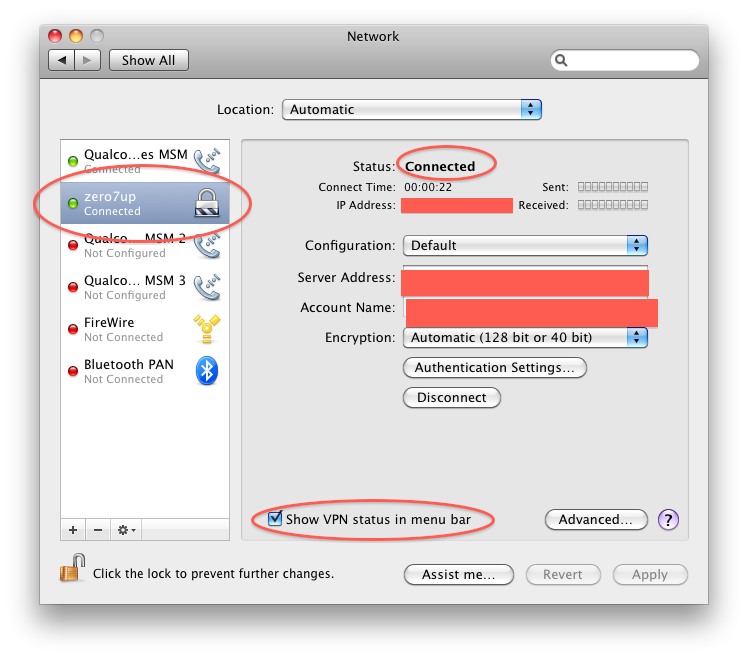Image resolution: width=748 pixels, height=659 pixels.
Task: Click the phone icon for Qualco... MSM 3
Action: (207, 287)
